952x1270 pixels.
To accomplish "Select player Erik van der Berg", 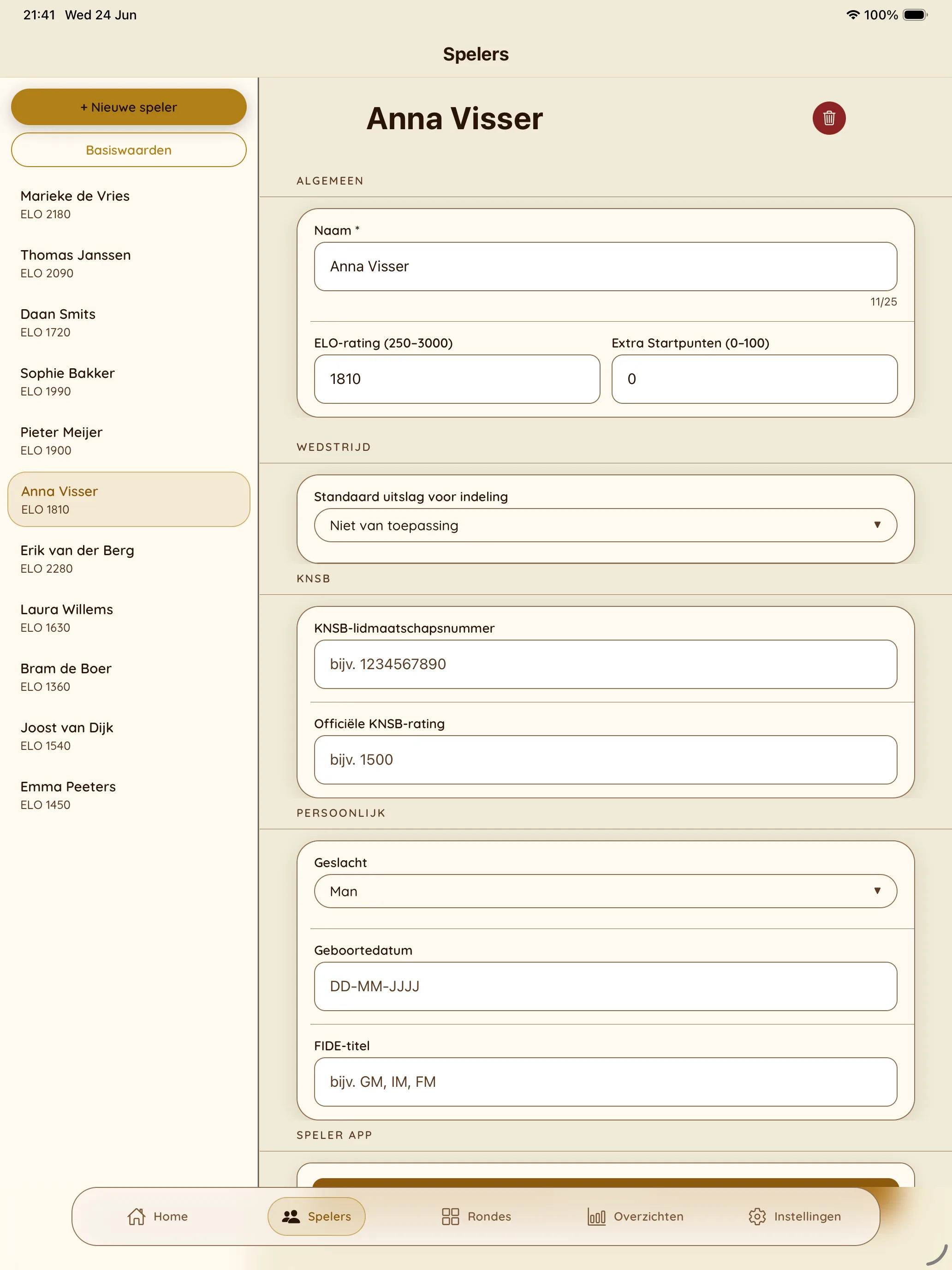I will [129, 559].
